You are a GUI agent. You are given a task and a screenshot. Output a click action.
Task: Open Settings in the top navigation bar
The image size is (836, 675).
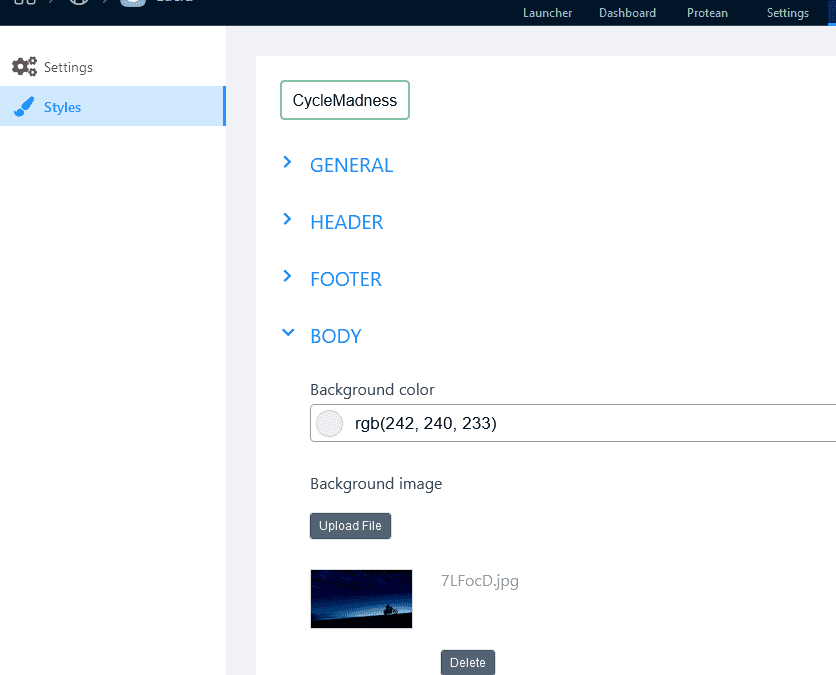[x=787, y=13]
